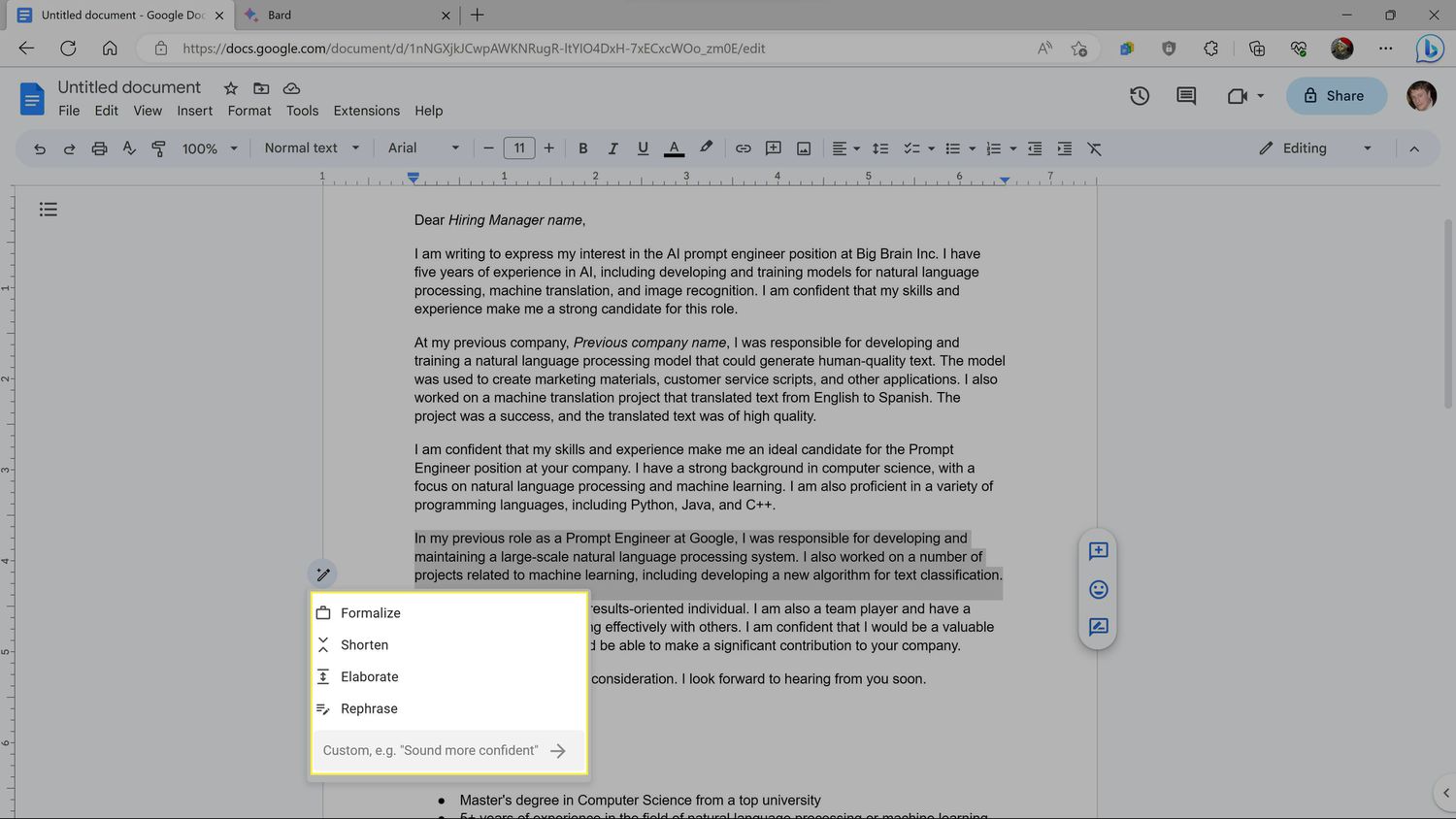The height and width of the screenshot is (819, 1456).
Task: Click the custom prompt input field
Action: coord(430,750)
